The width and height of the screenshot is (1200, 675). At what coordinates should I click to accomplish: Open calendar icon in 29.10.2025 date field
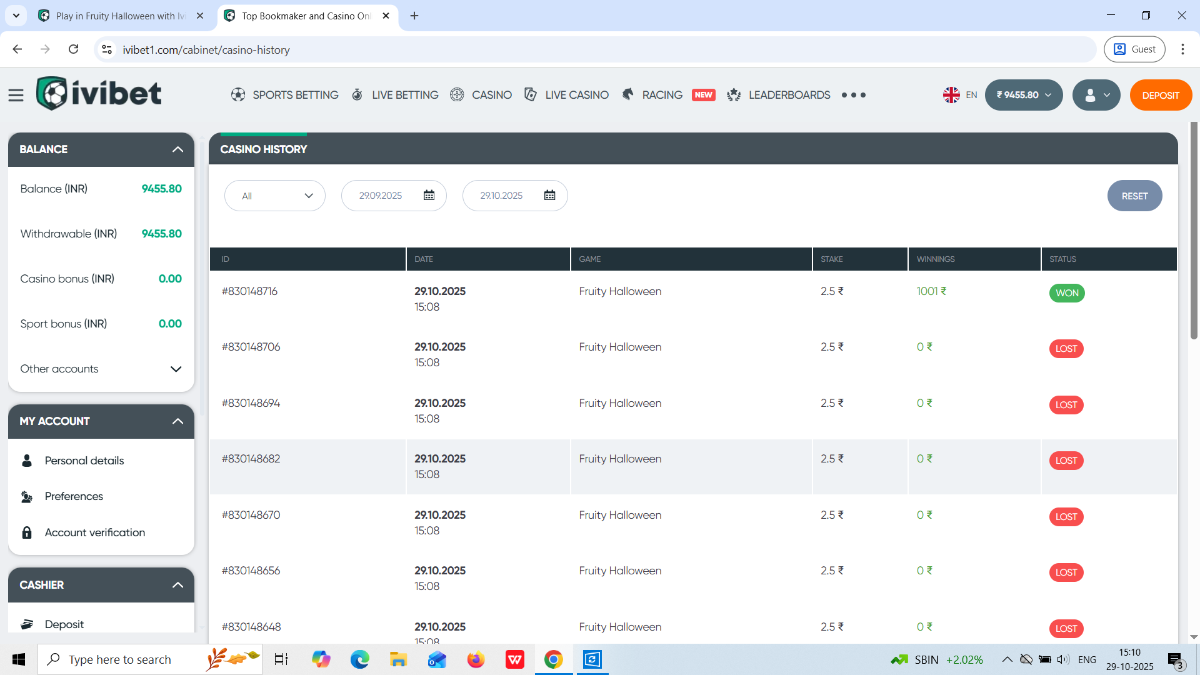pos(549,196)
